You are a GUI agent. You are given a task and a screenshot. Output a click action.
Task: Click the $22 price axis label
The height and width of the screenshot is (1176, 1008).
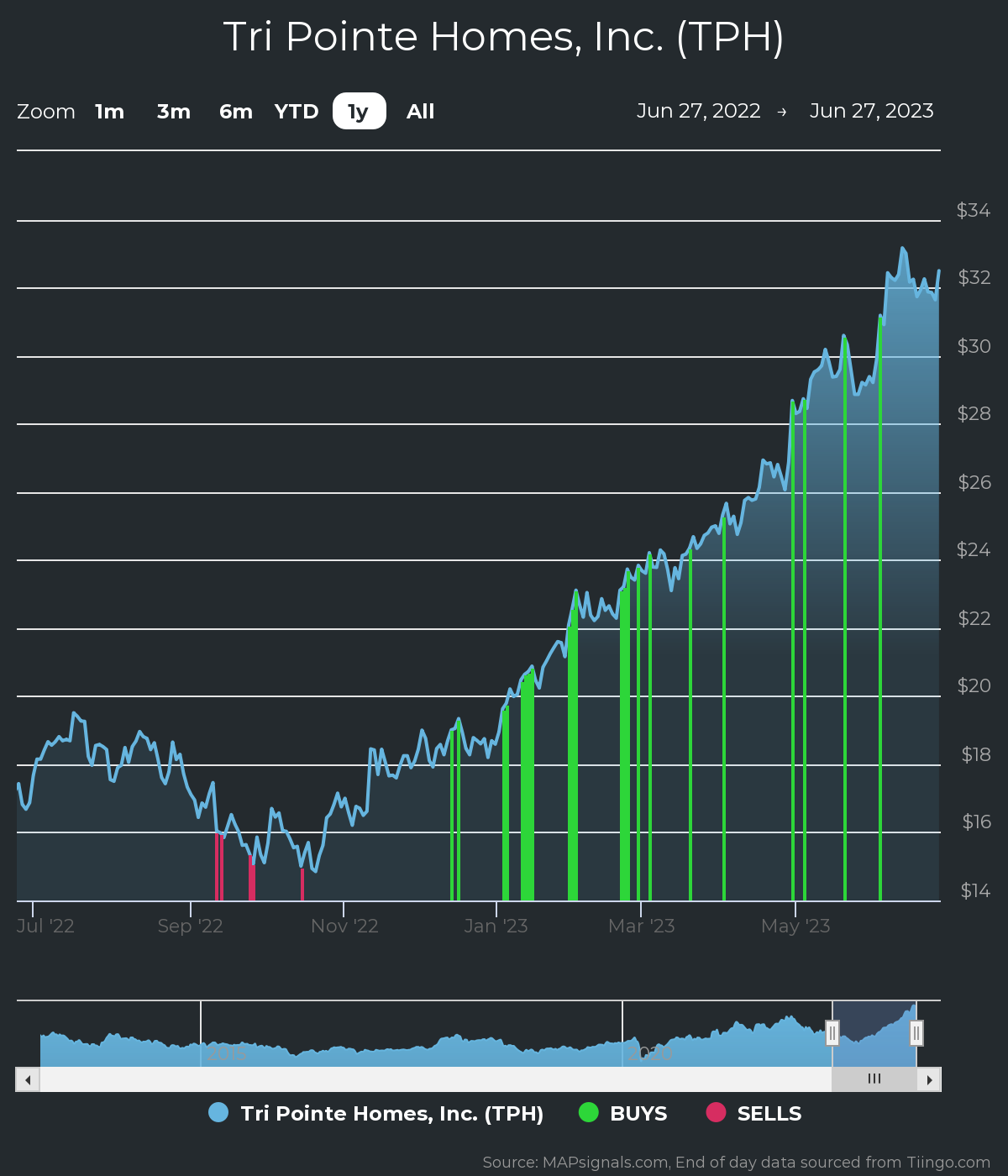pyautogui.click(x=974, y=618)
